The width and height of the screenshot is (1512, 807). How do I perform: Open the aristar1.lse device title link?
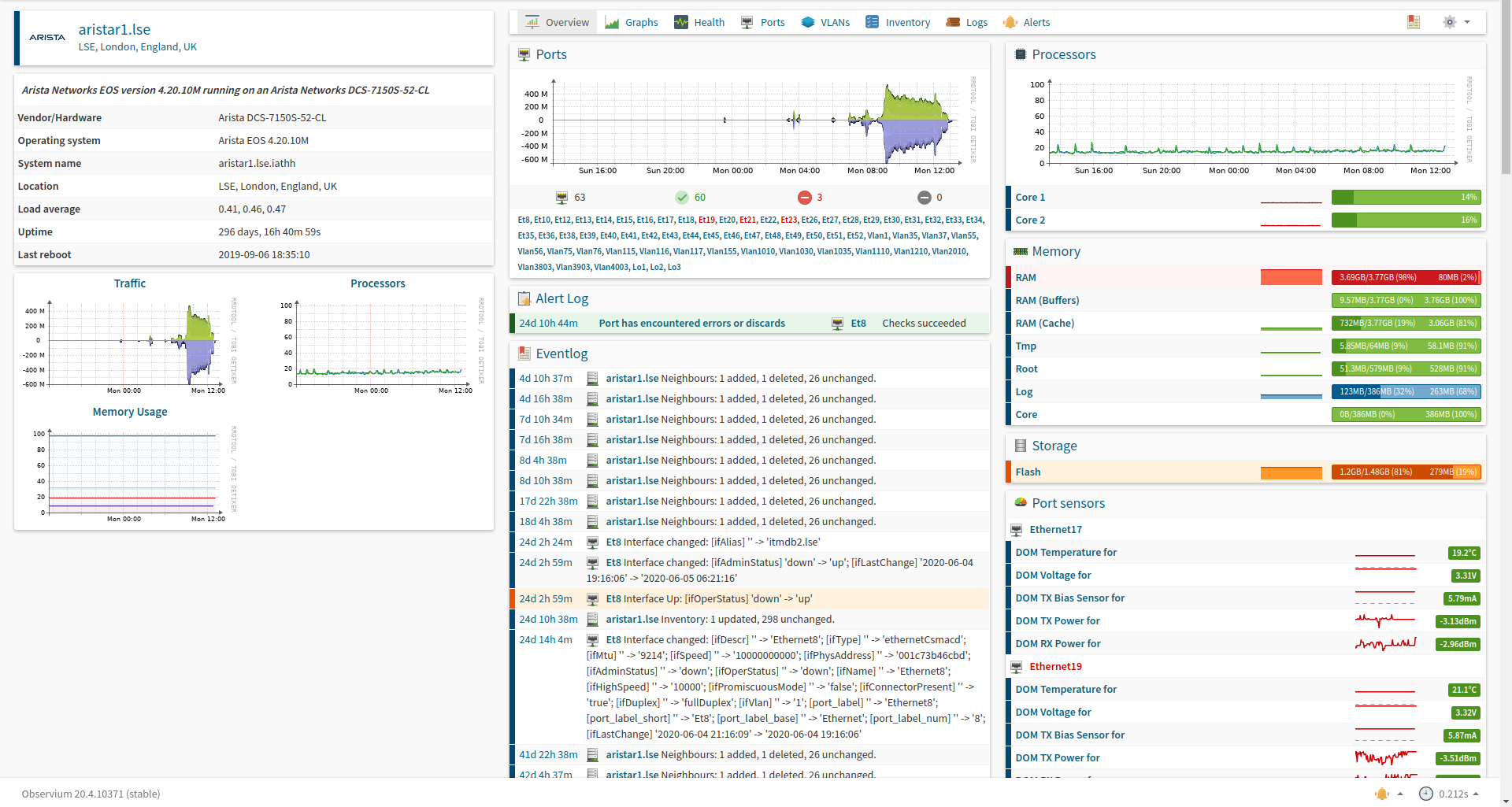[114, 29]
